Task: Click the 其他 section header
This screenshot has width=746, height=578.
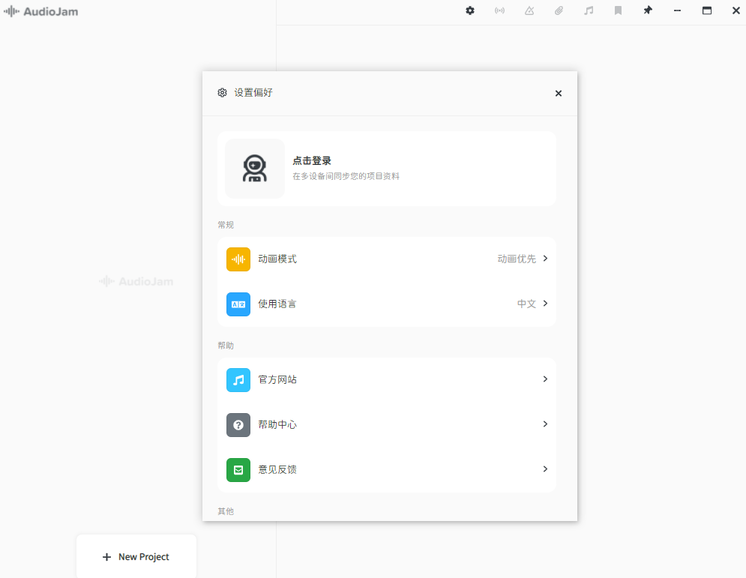Action: pyautogui.click(x=226, y=511)
